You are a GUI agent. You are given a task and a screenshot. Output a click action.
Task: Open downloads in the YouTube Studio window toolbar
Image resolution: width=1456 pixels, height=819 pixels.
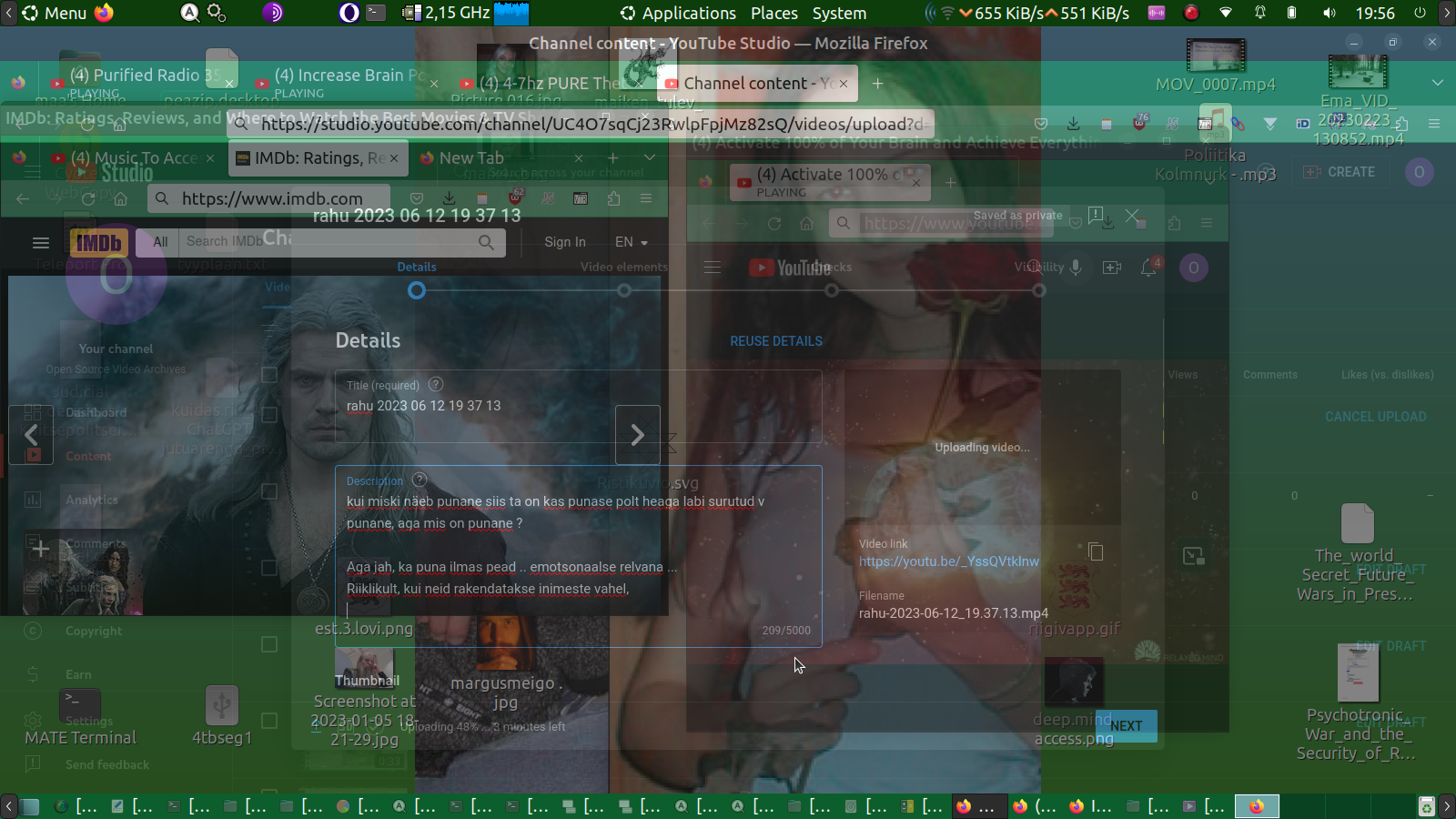pyautogui.click(x=1074, y=124)
